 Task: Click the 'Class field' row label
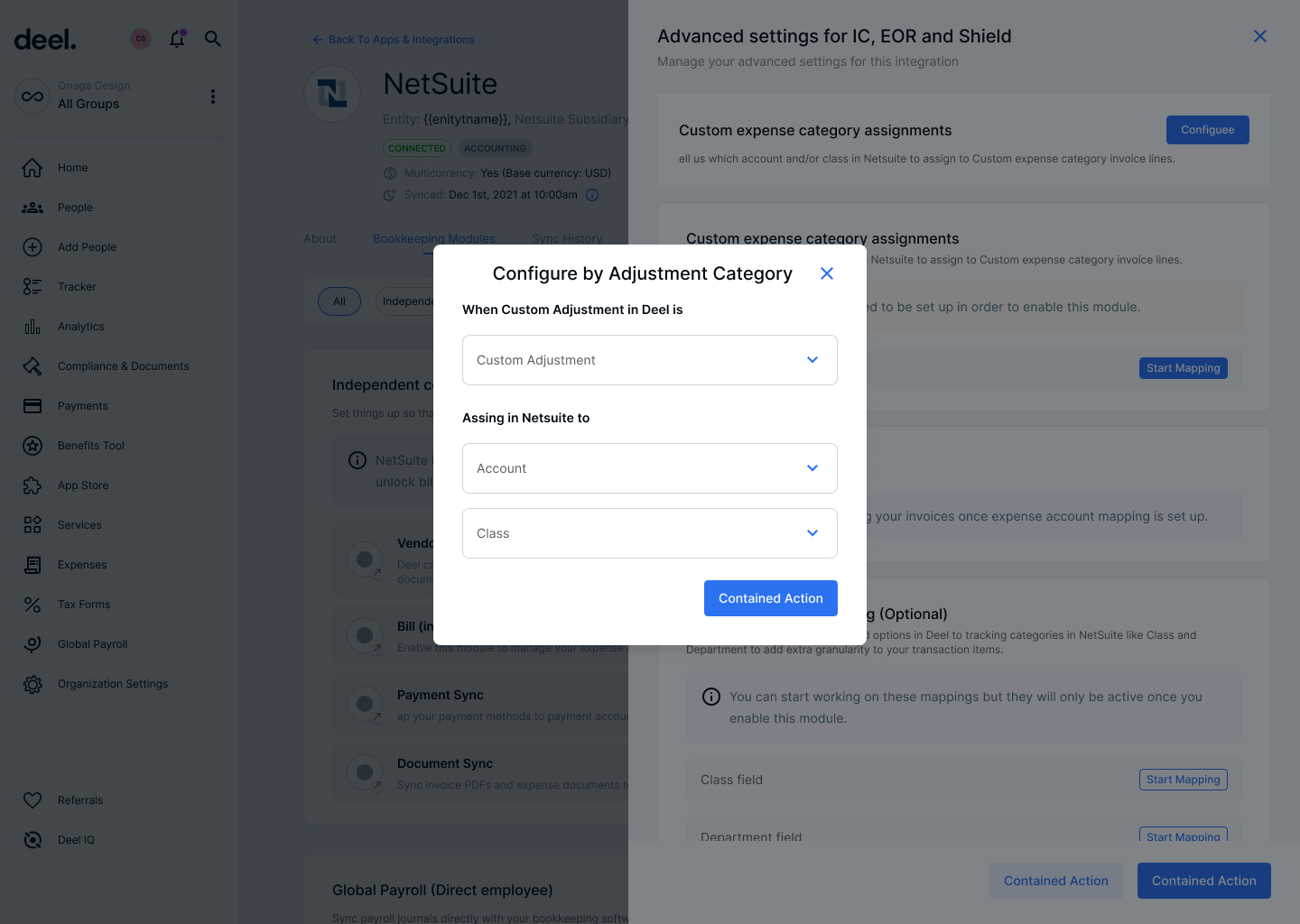coord(731,780)
